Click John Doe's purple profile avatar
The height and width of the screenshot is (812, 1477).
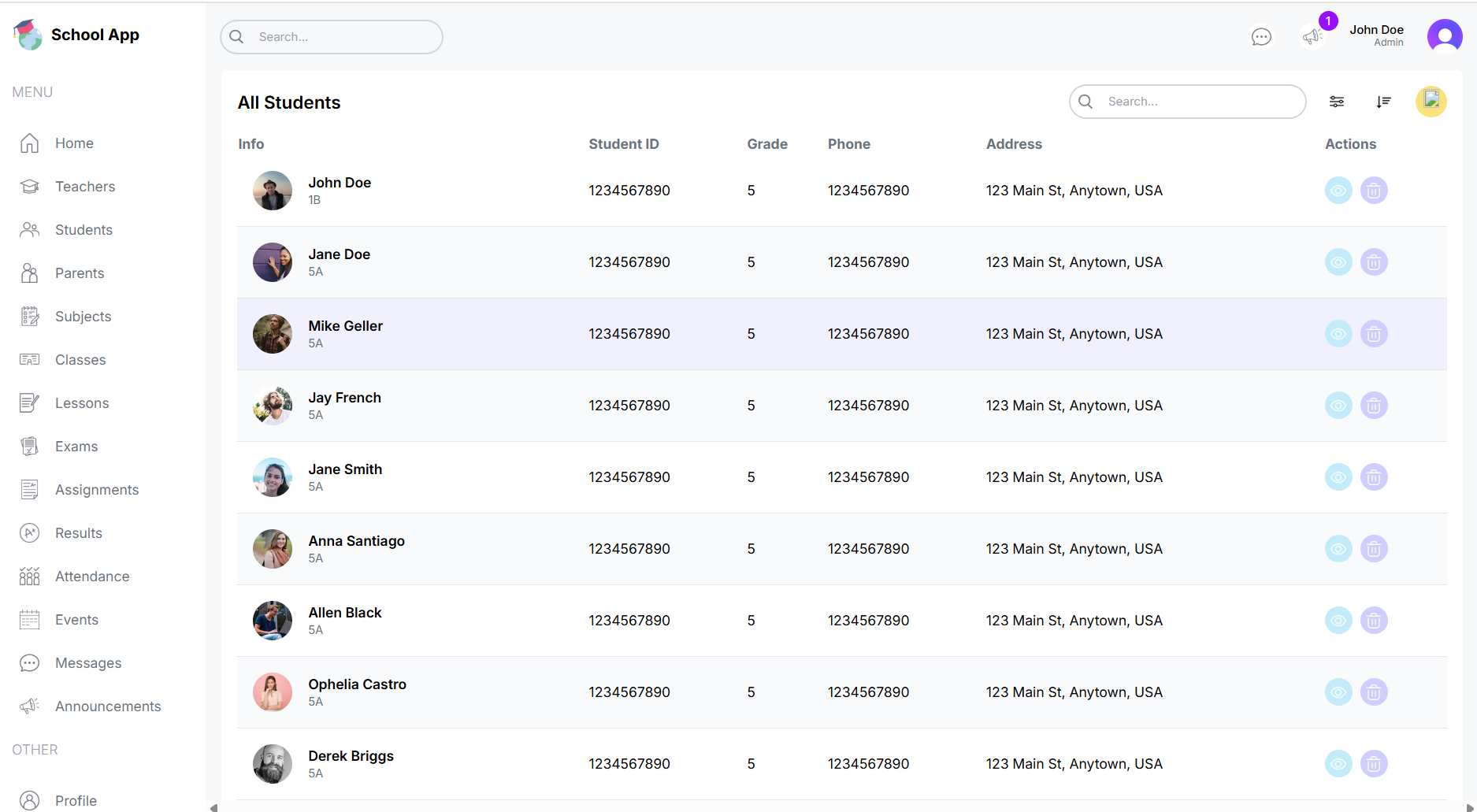point(1444,36)
